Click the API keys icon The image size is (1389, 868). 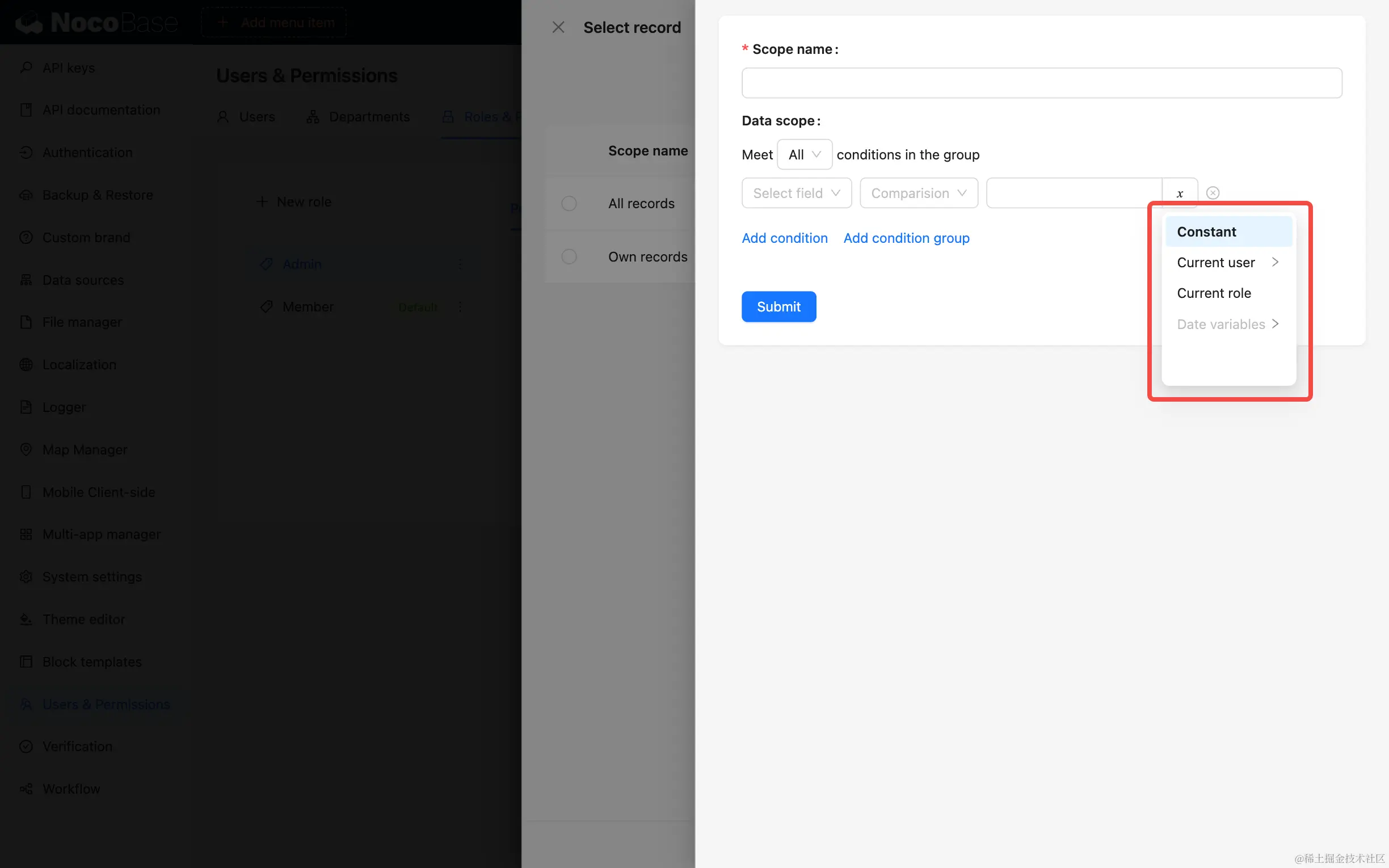pos(26,67)
